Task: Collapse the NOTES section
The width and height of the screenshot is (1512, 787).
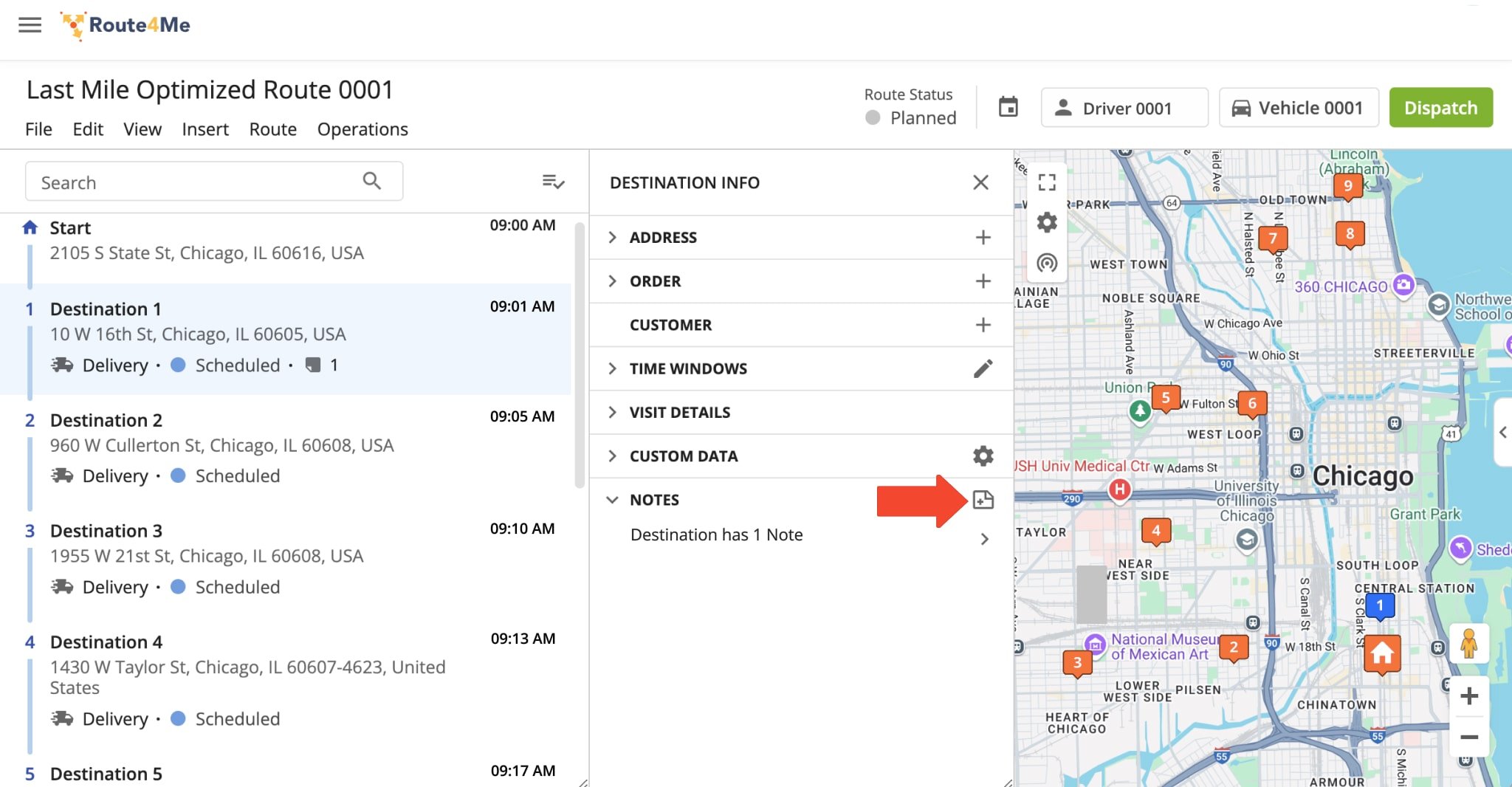Action: point(612,500)
